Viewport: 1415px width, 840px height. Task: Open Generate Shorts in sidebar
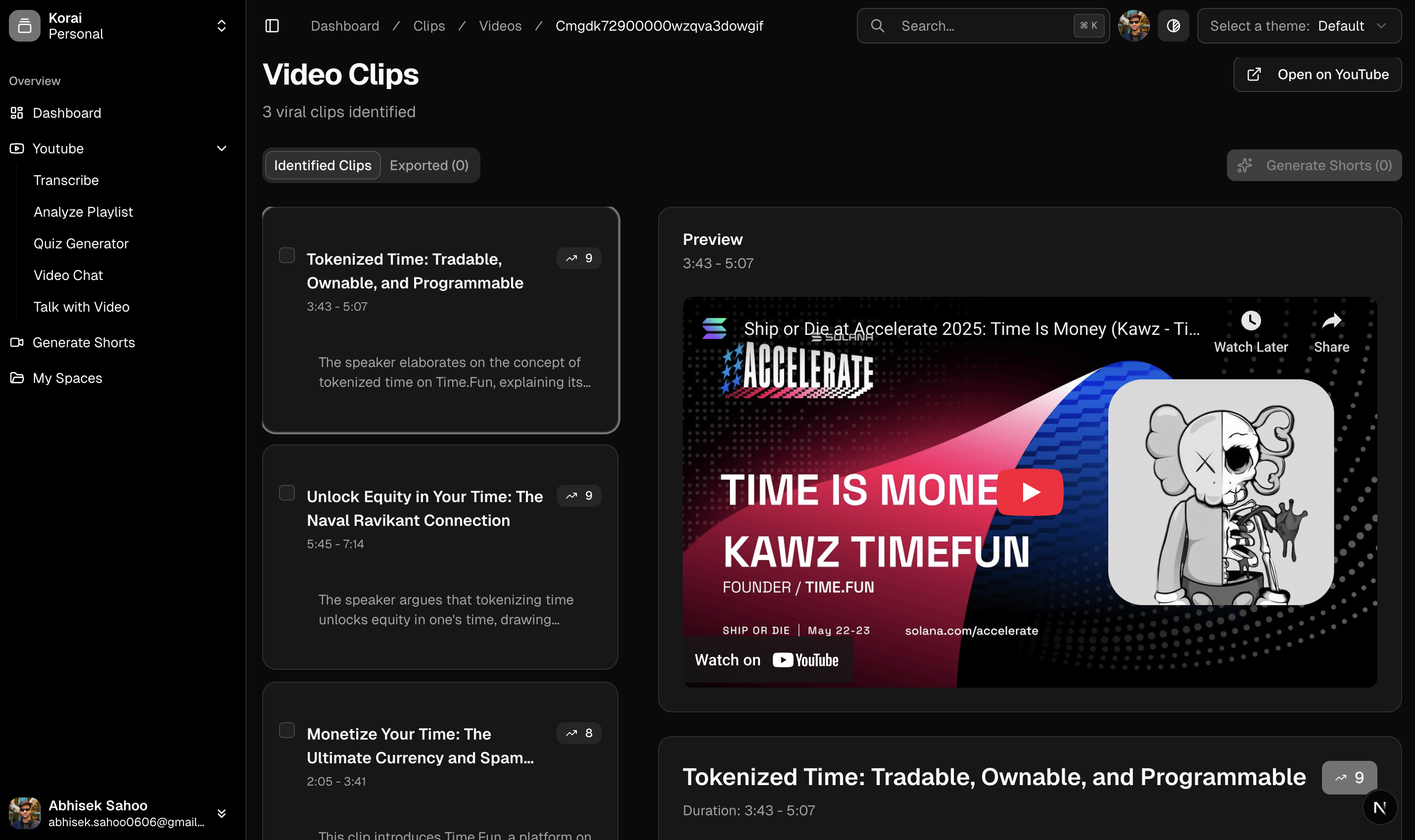83,342
